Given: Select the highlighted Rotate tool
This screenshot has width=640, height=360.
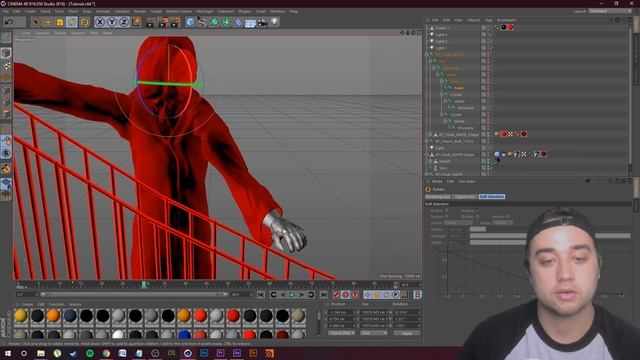Looking at the screenshot, I should click(72, 22).
